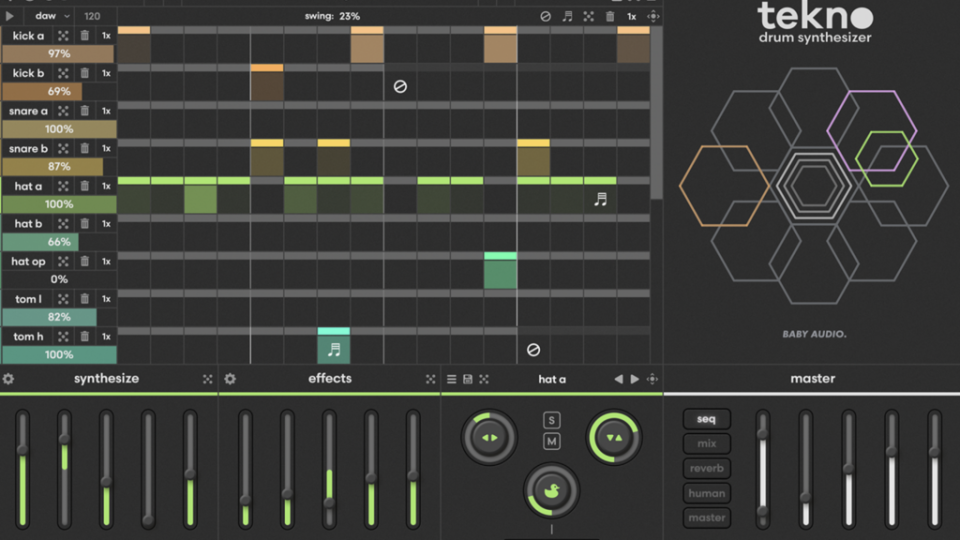Click the duck sidechain knob
Screen dimensions: 960x540
click(551, 490)
